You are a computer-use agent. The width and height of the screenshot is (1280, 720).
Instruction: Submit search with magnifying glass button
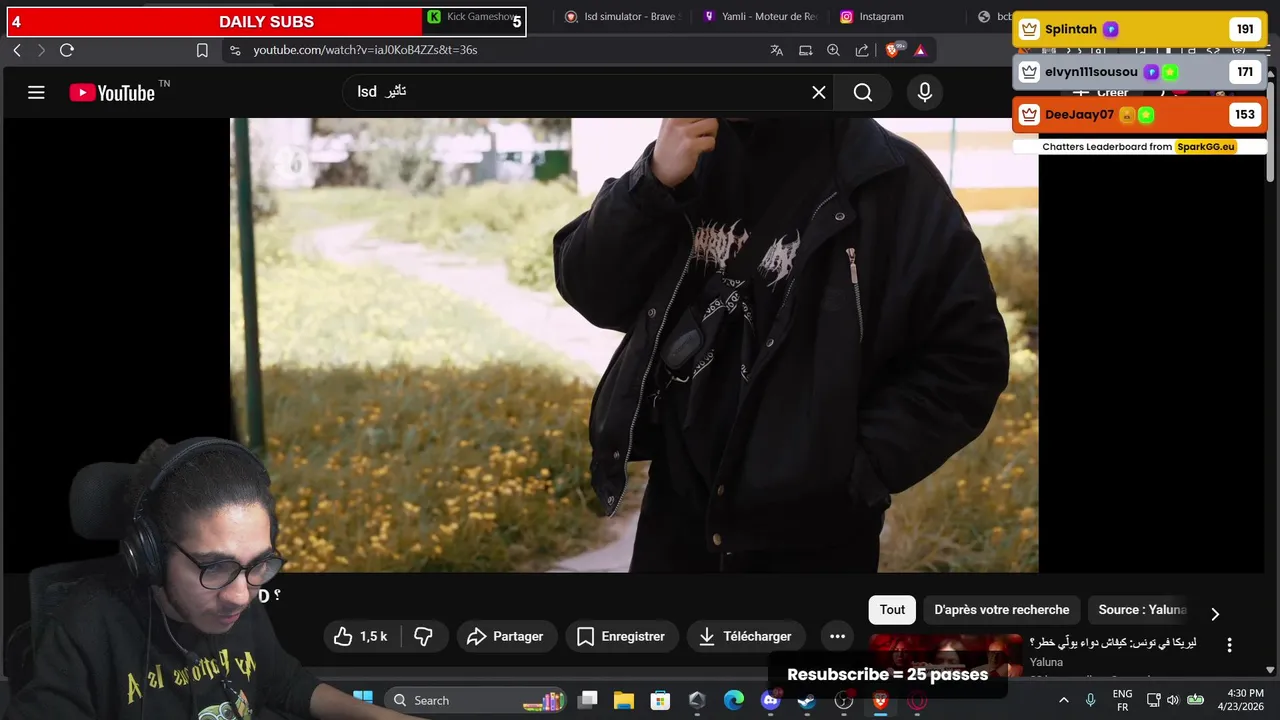[x=863, y=93]
